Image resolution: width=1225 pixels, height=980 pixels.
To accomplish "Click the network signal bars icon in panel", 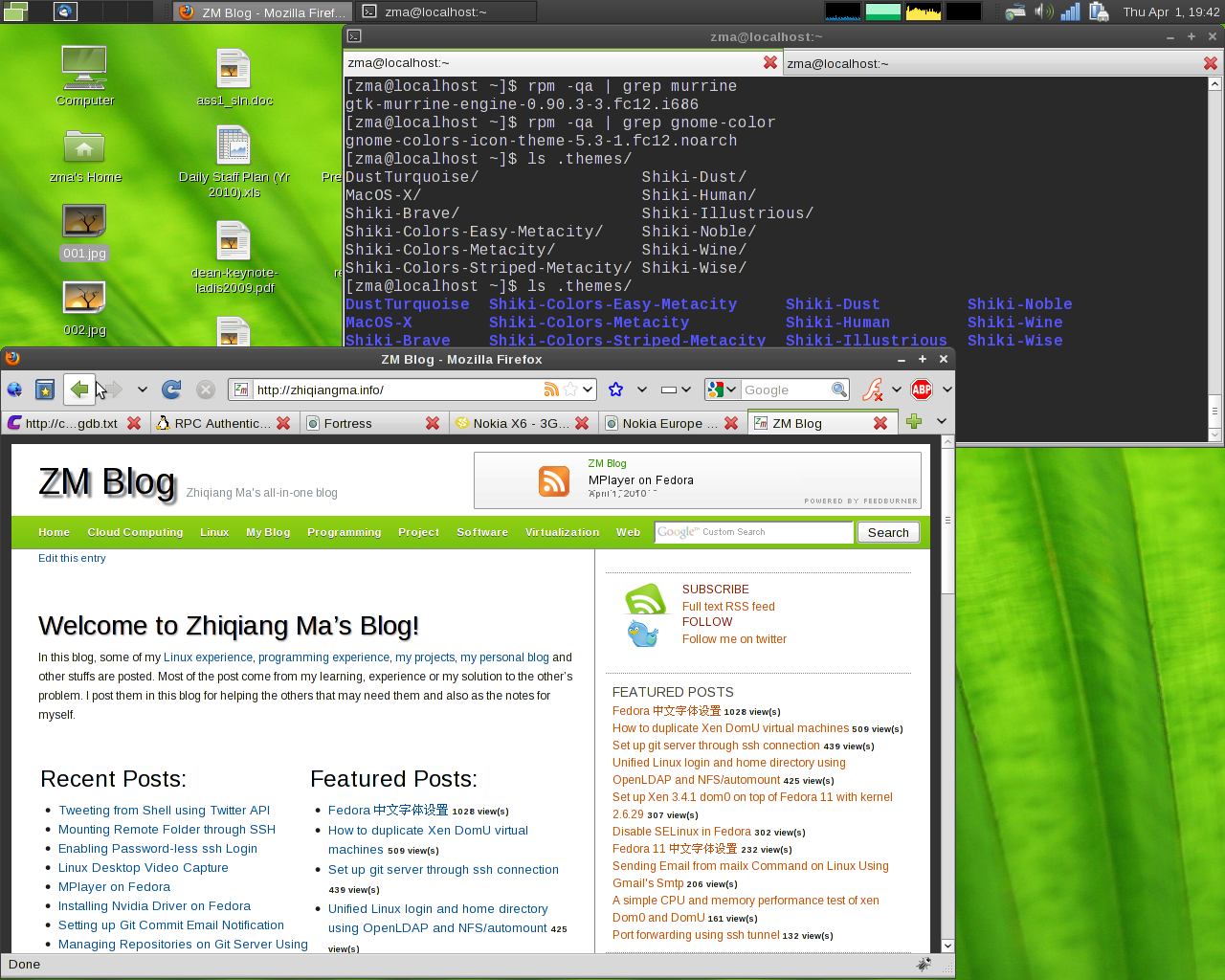I will pyautogui.click(x=1070, y=11).
